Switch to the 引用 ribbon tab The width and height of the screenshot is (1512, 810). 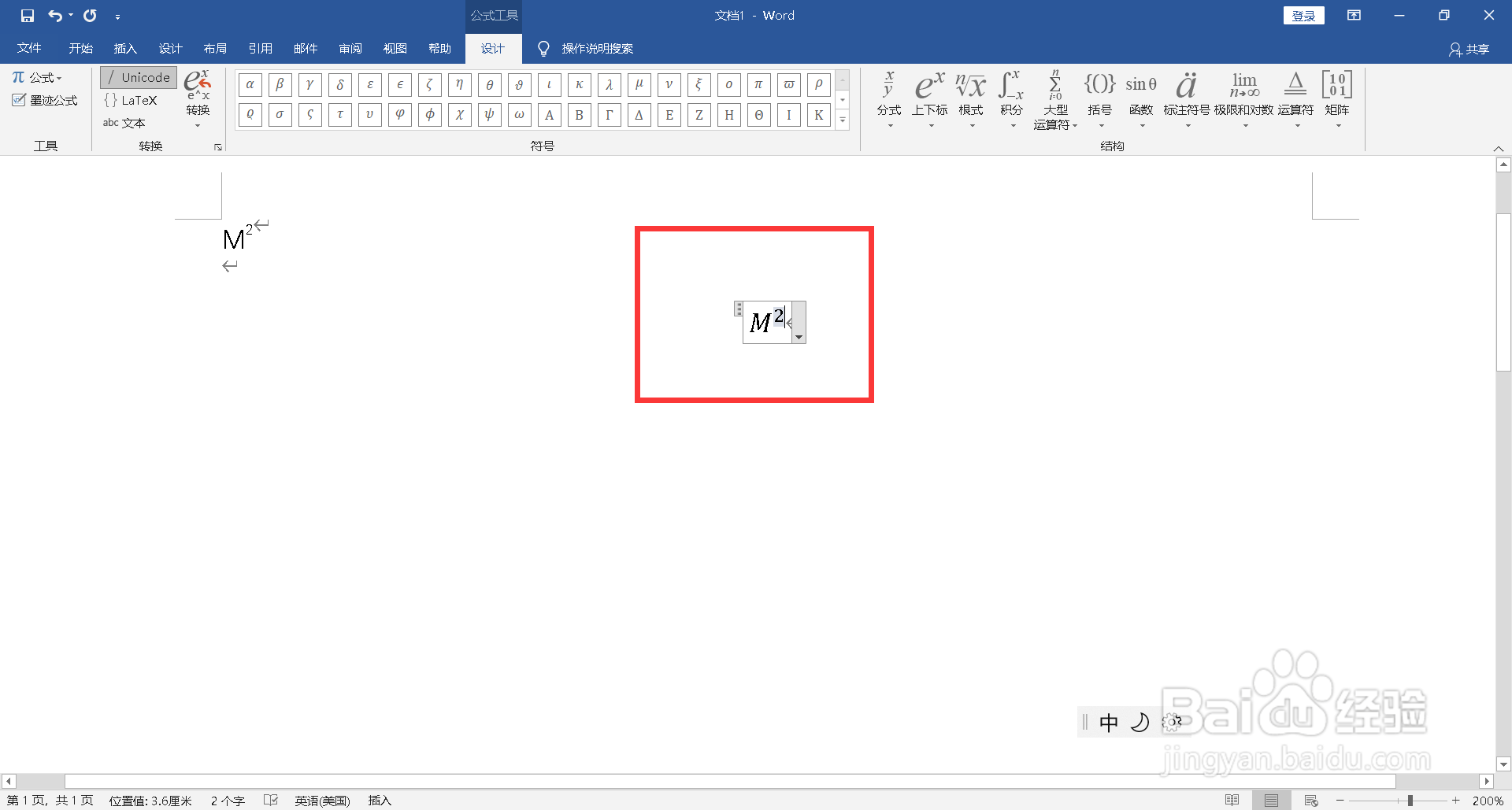click(x=260, y=49)
